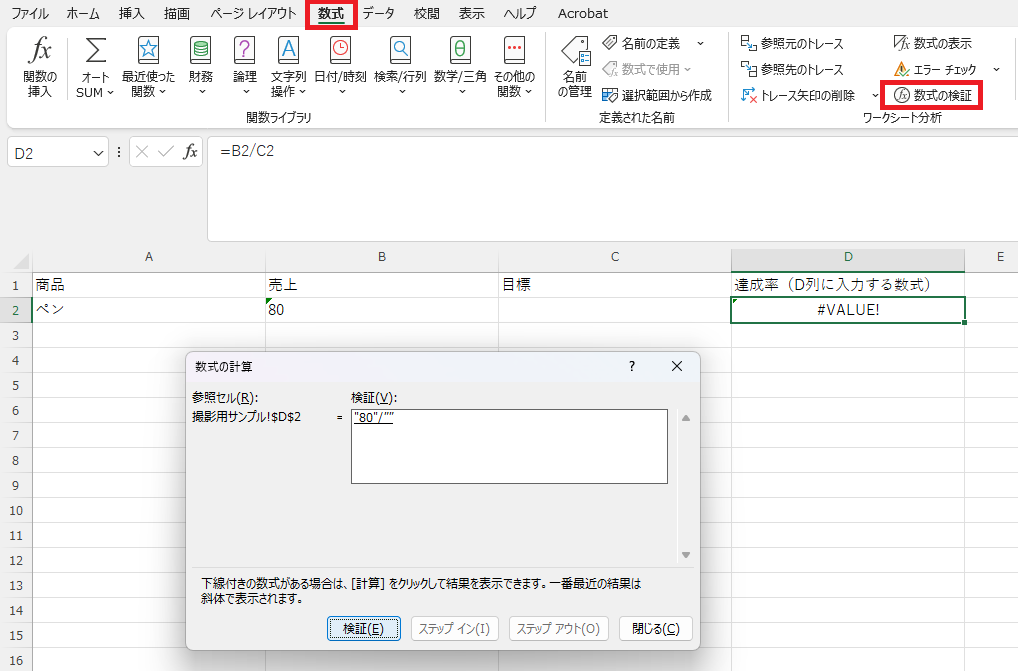Open the Financial (財務) functions library
Image resolution: width=1018 pixels, height=671 pixels.
(x=201, y=67)
